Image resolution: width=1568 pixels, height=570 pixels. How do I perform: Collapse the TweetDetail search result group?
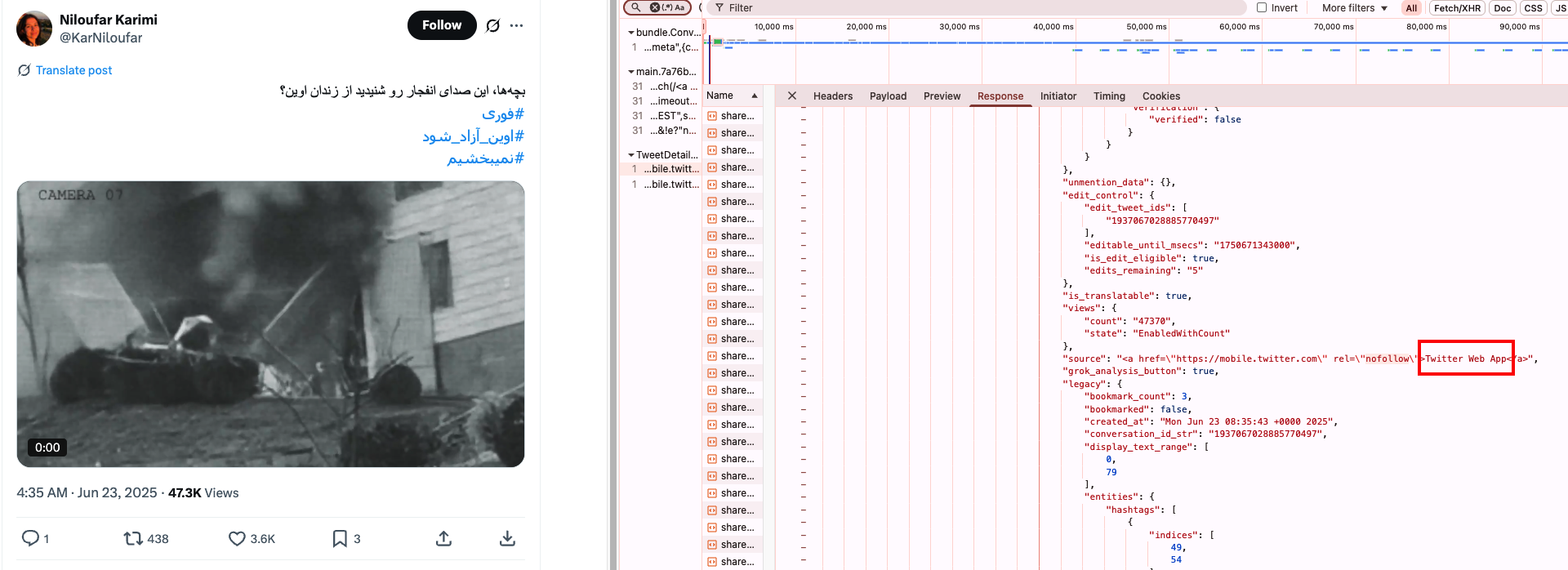click(631, 155)
